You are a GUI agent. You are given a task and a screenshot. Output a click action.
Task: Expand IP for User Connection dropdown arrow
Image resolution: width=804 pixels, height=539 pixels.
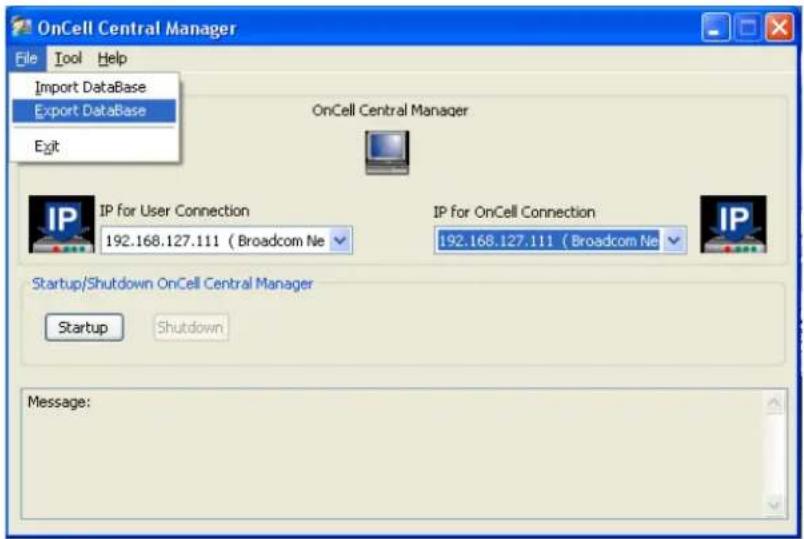pos(340,240)
